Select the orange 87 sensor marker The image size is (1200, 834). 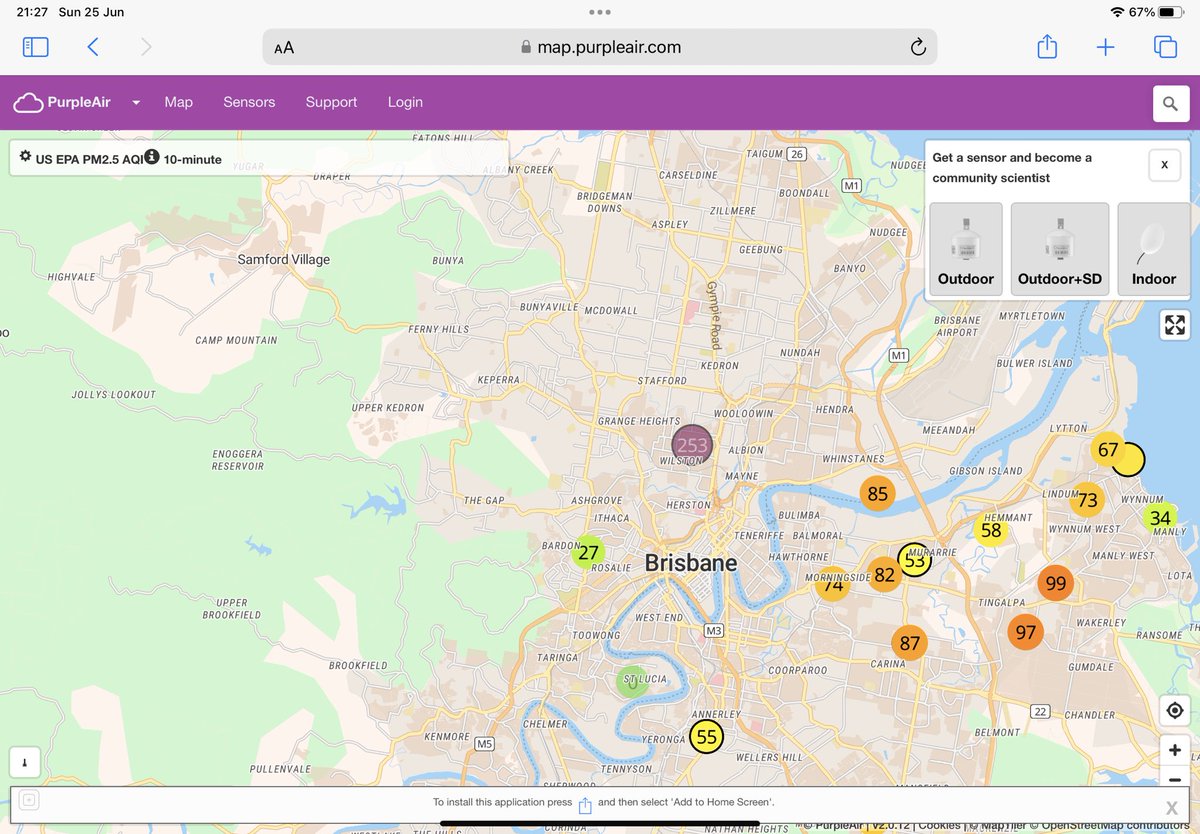909,643
